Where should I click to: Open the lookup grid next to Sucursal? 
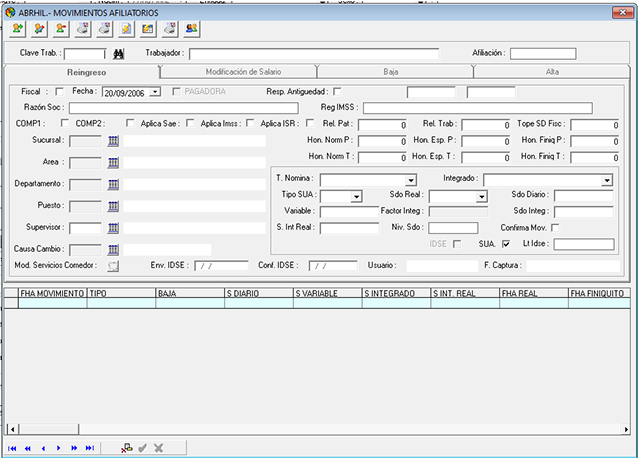point(113,140)
